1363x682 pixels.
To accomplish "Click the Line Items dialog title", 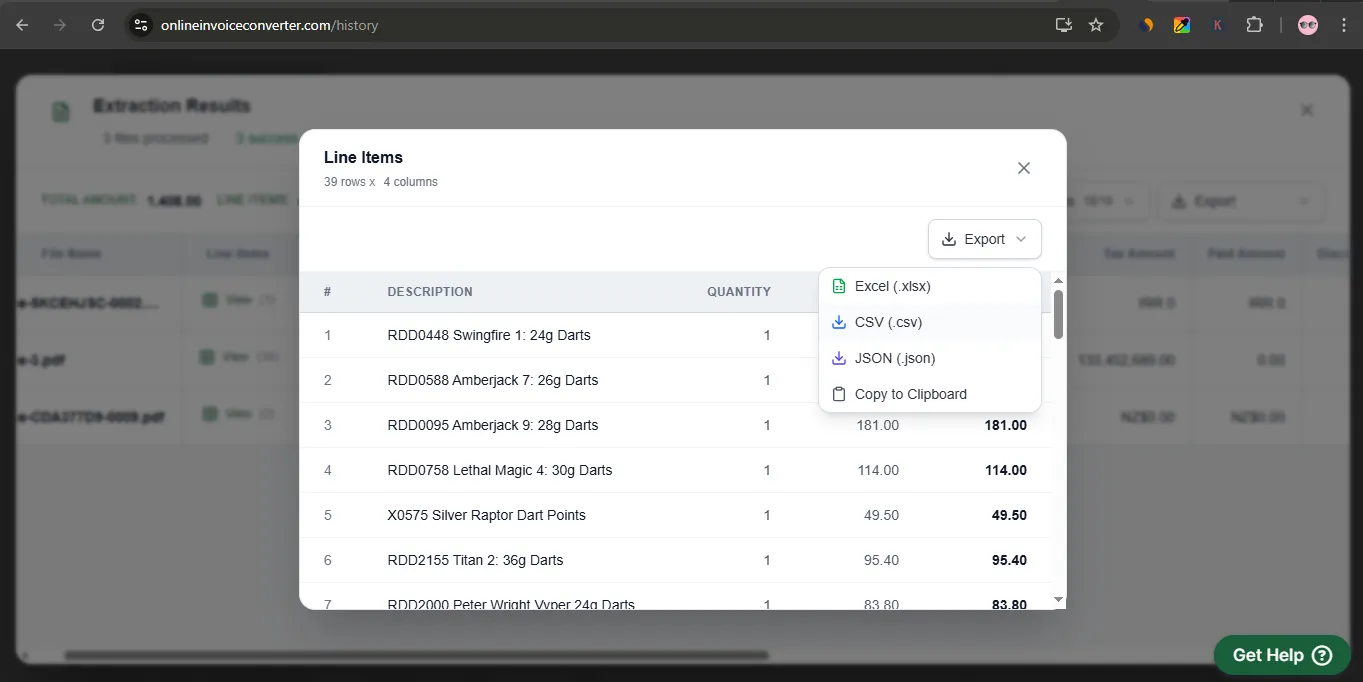I will coord(363,157).
